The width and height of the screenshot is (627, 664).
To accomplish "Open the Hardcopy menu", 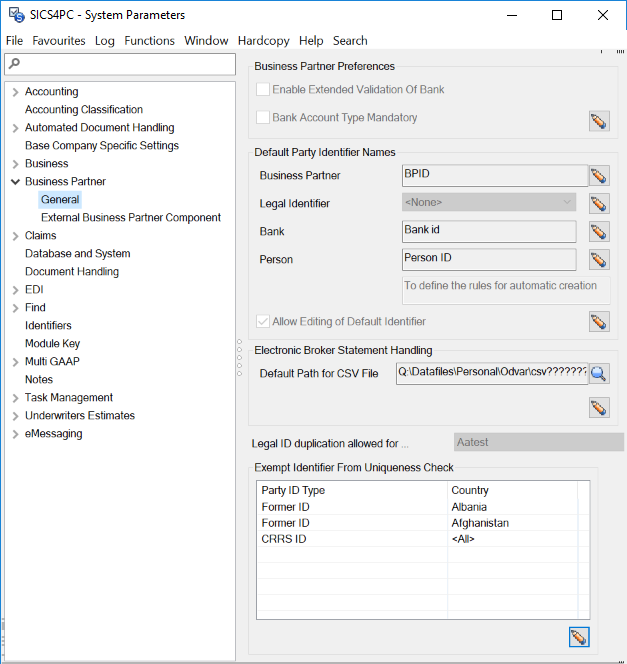I will (265, 41).
